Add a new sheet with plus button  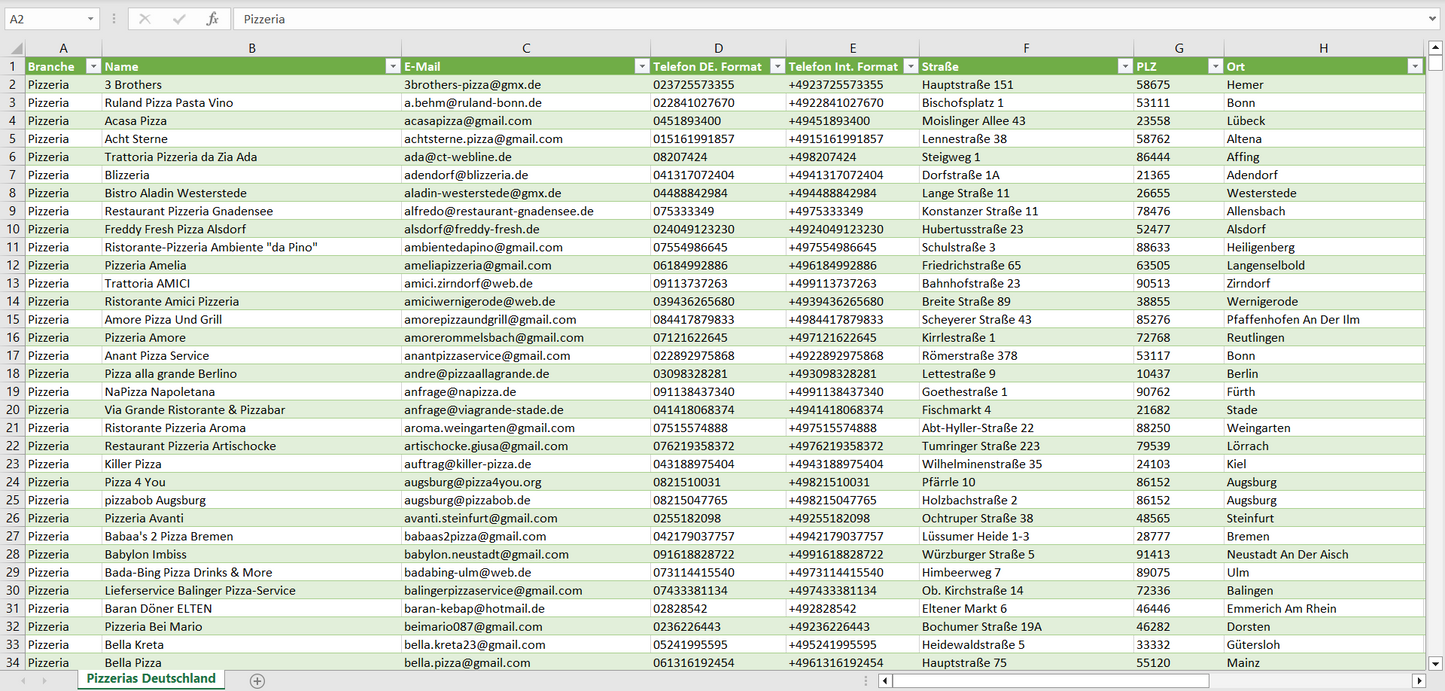pos(257,680)
